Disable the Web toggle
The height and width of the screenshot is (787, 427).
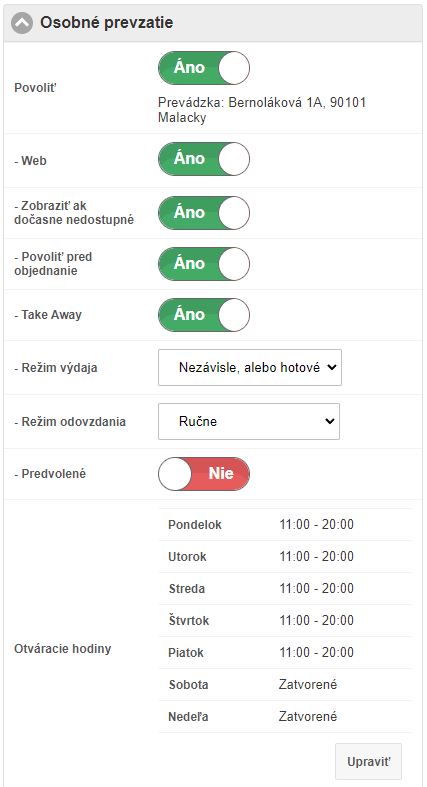click(204, 159)
